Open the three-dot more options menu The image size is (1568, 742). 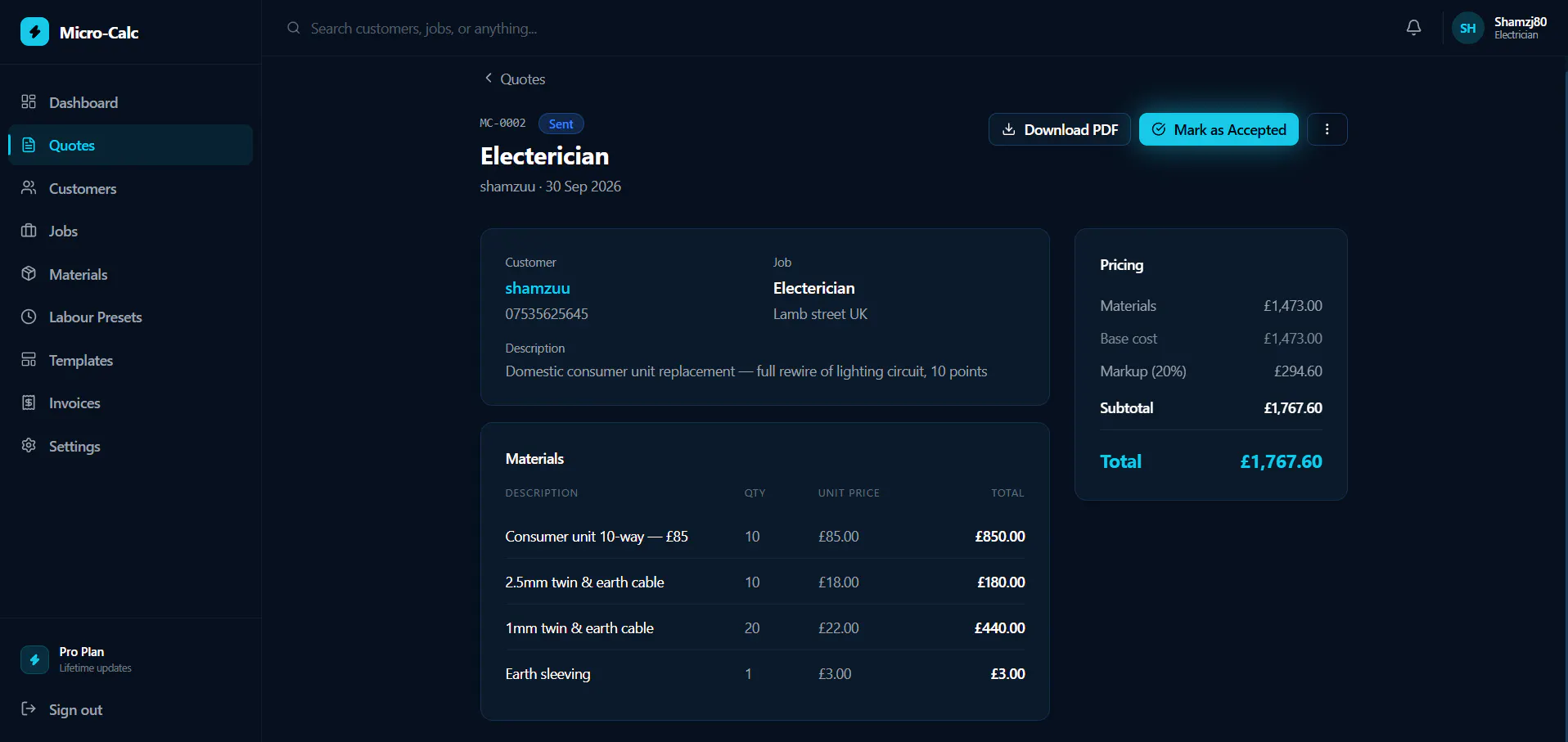tap(1327, 129)
